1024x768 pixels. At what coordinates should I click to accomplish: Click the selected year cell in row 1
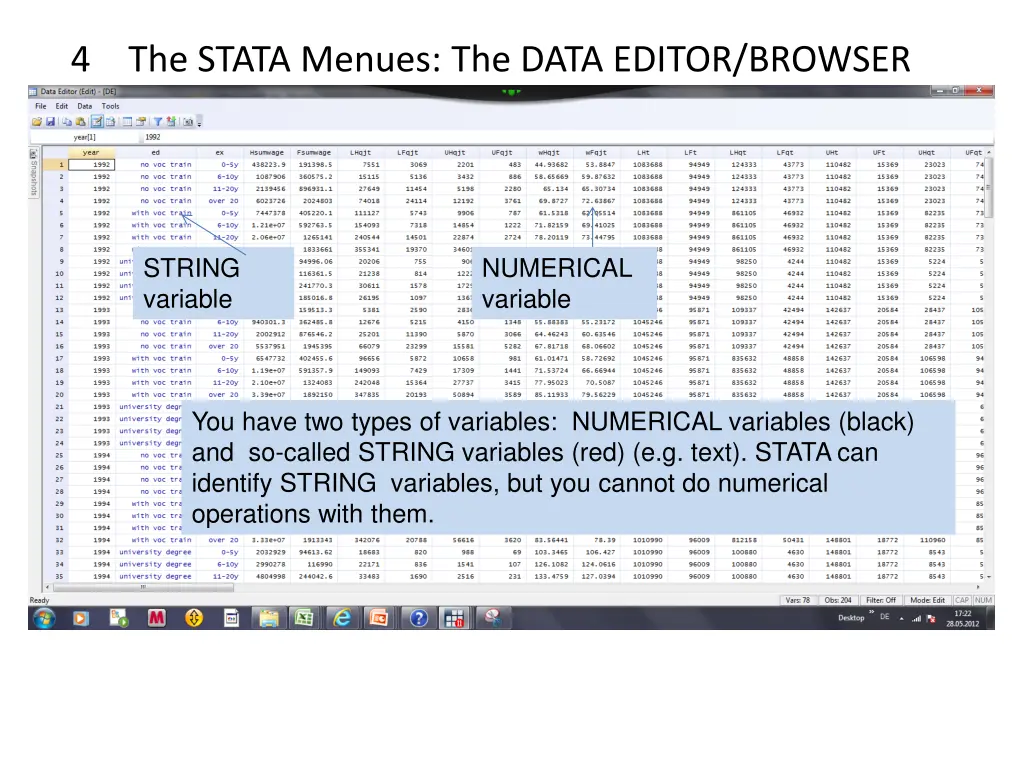tap(91, 165)
